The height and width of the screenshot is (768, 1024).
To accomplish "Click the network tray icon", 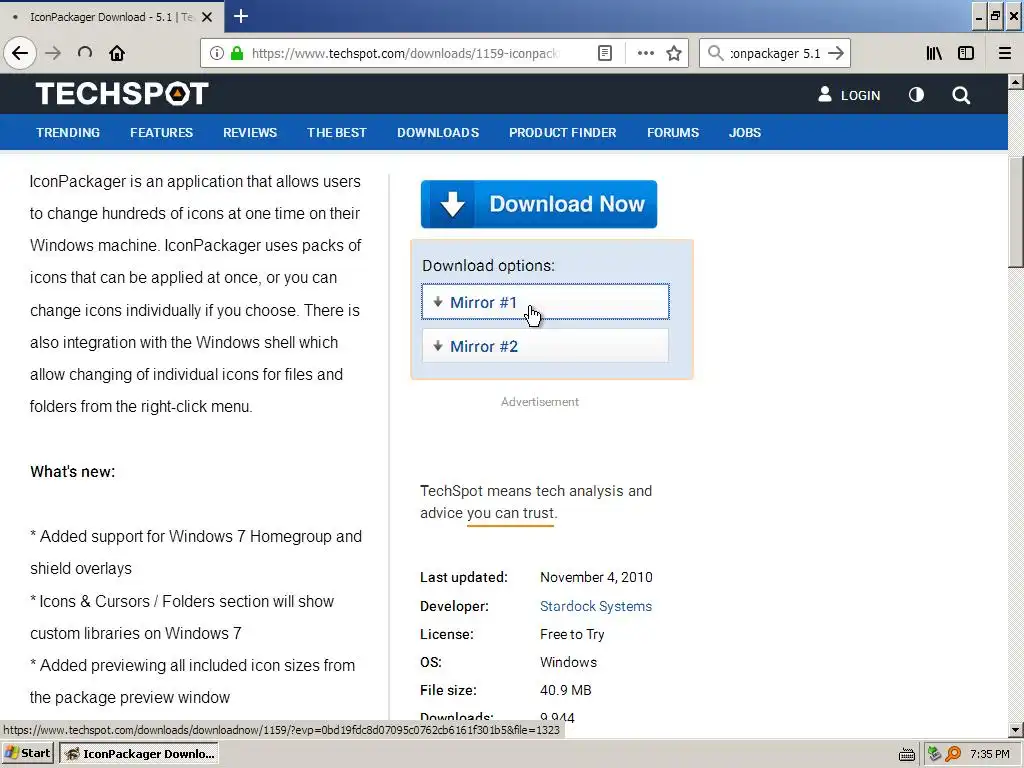I will [x=935, y=754].
